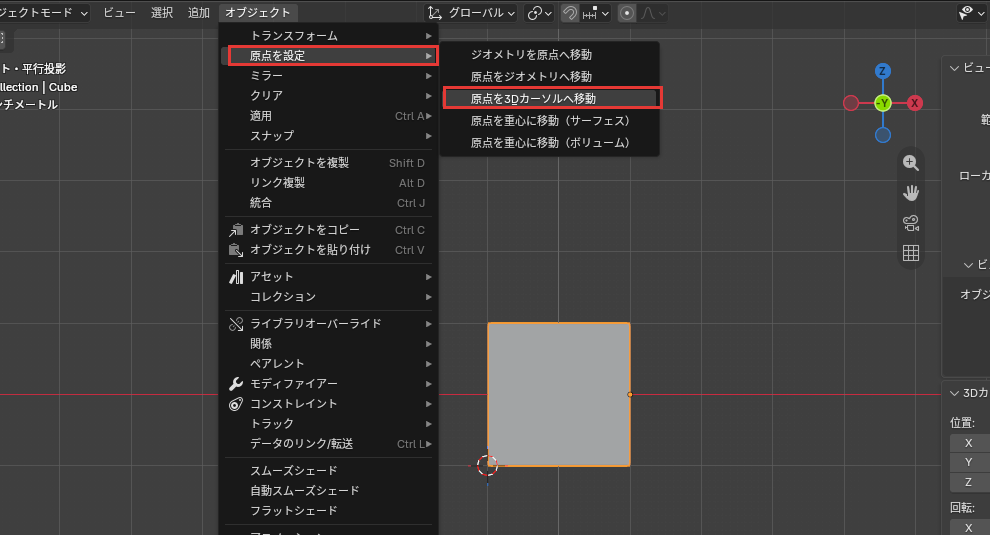
Task: Choose リンク複製
Action: point(329,183)
